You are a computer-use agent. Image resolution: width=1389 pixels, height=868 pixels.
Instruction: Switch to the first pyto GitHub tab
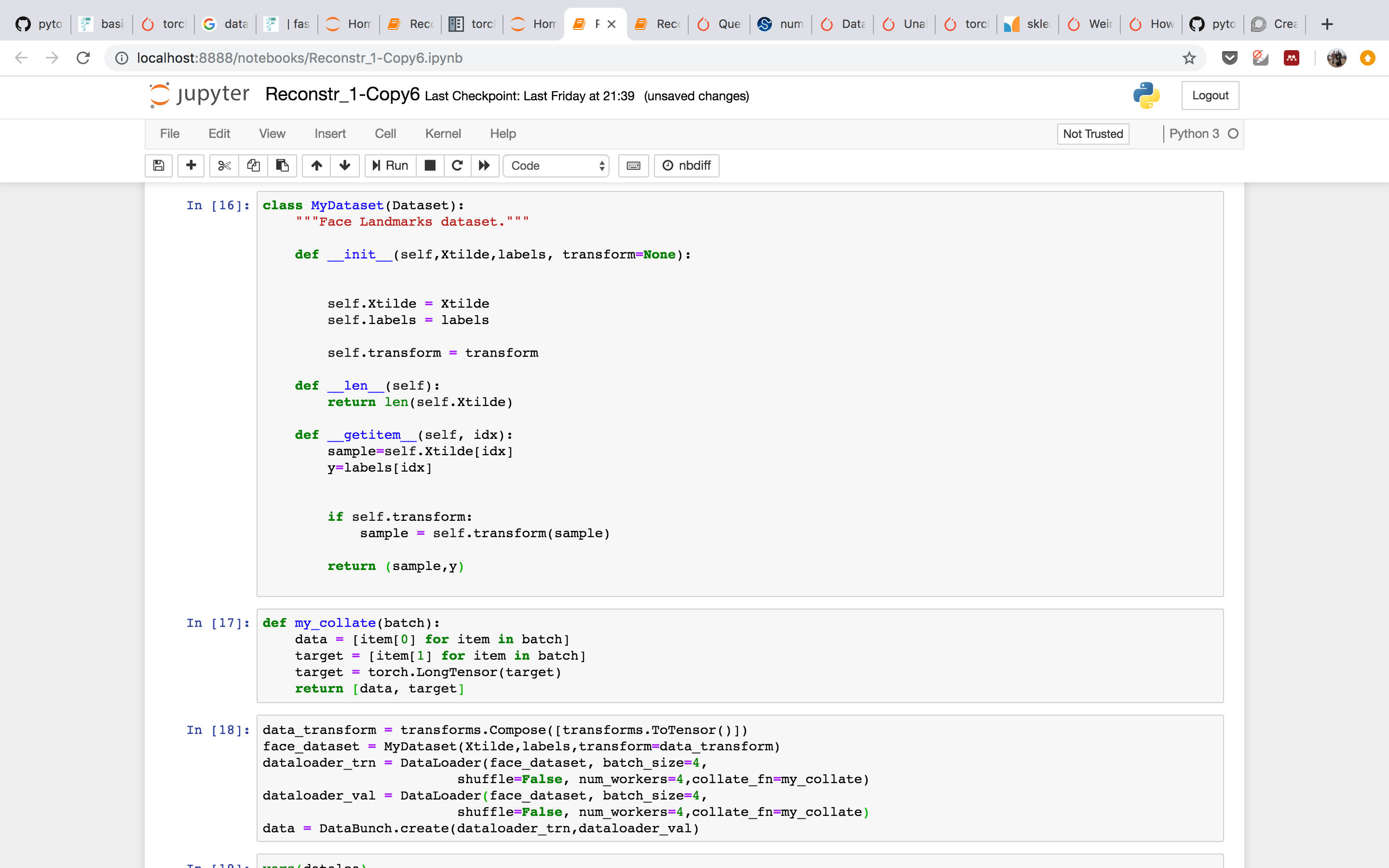[39, 24]
